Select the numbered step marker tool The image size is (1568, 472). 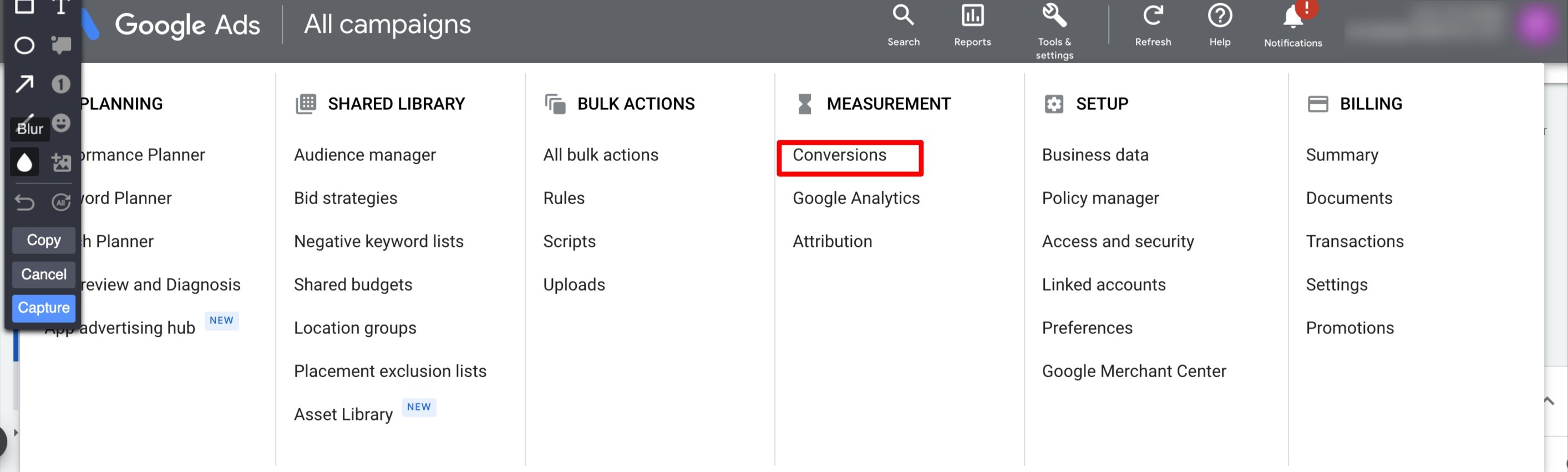[x=61, y=84]
